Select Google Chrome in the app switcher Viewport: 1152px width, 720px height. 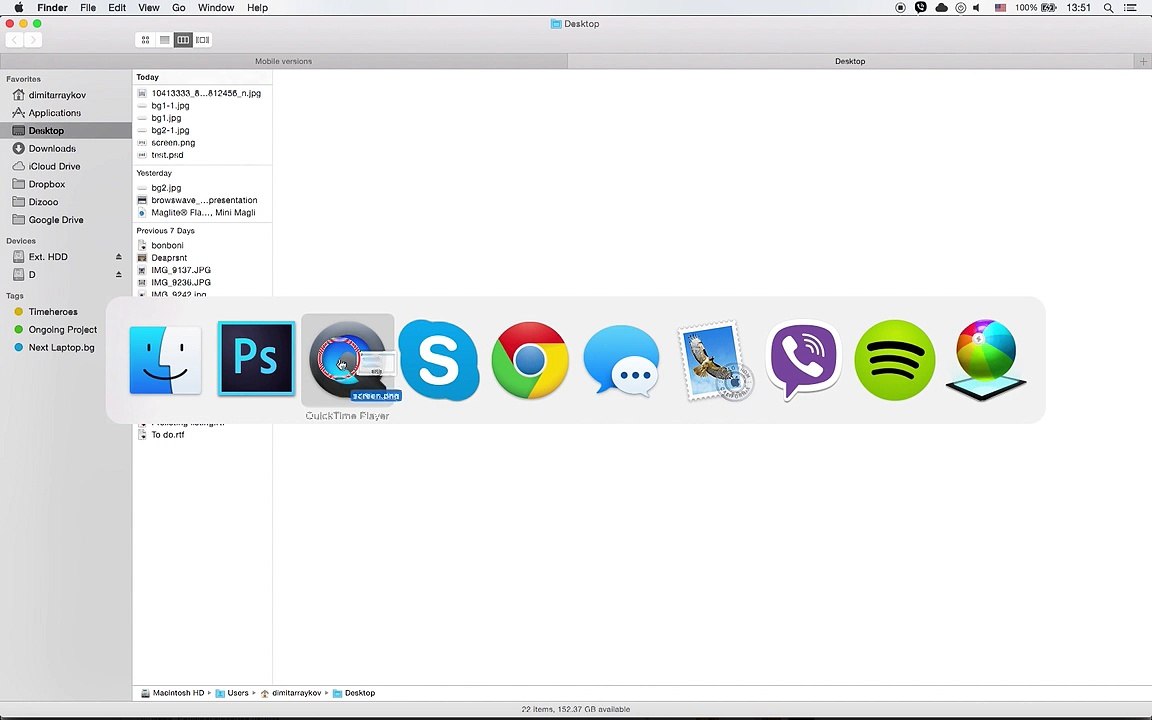(x=530, y=360)
